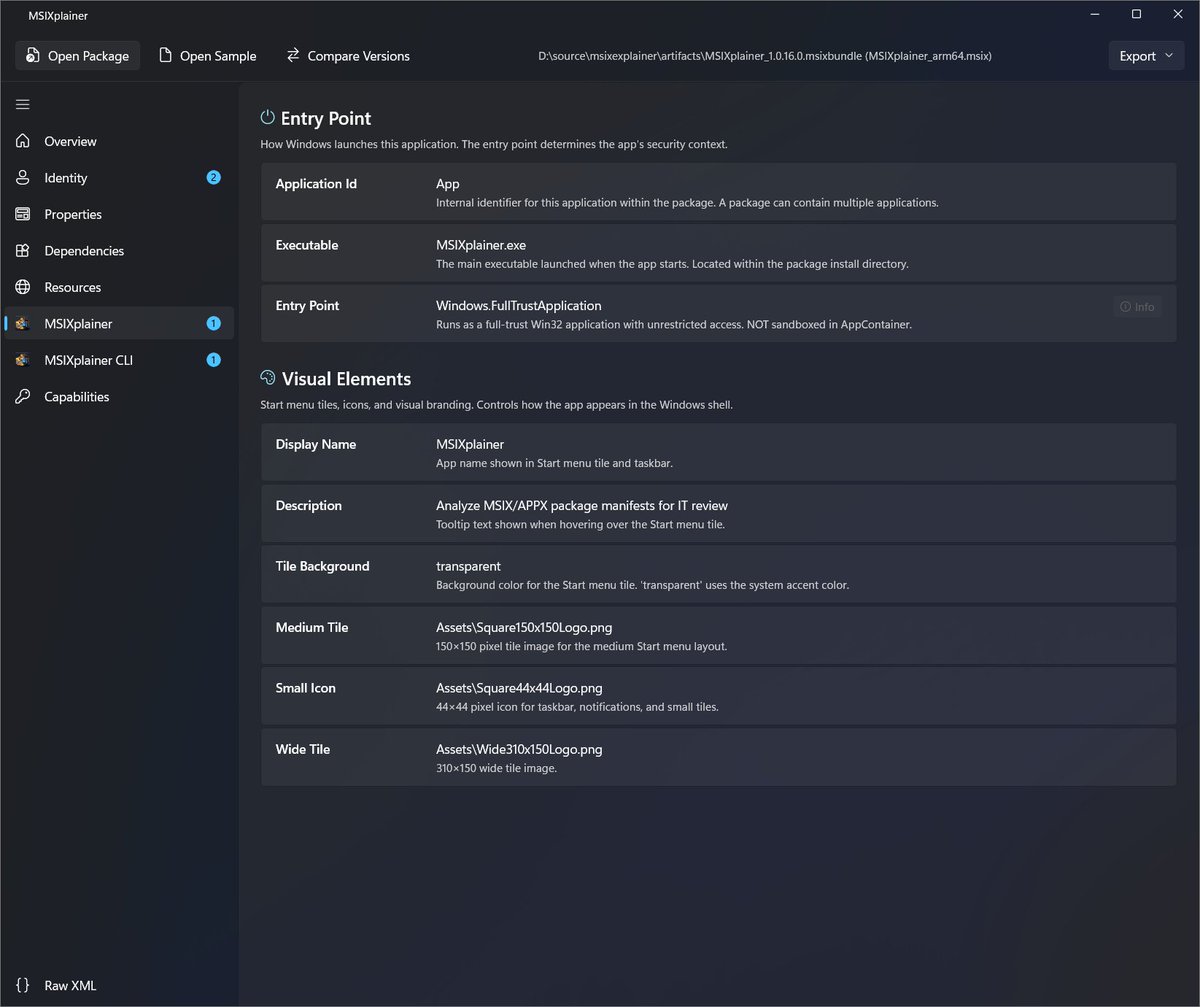Click the MSIXplainer CLI app icon
Viewport: 1200px width, 1007px height.
[x=22, y=360]
